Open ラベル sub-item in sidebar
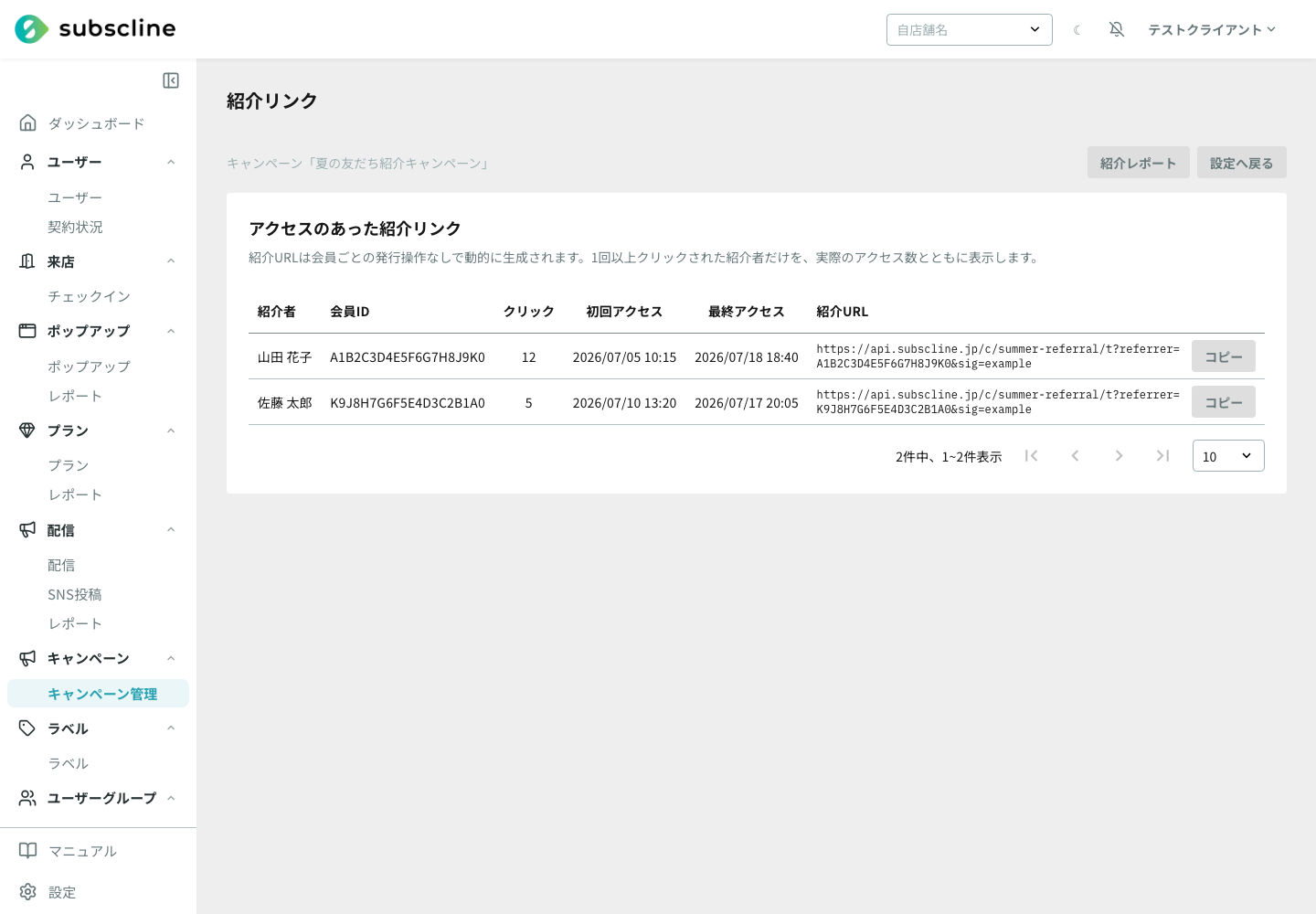The width and height of the screenshot is (1316, 914). point(69,763)
